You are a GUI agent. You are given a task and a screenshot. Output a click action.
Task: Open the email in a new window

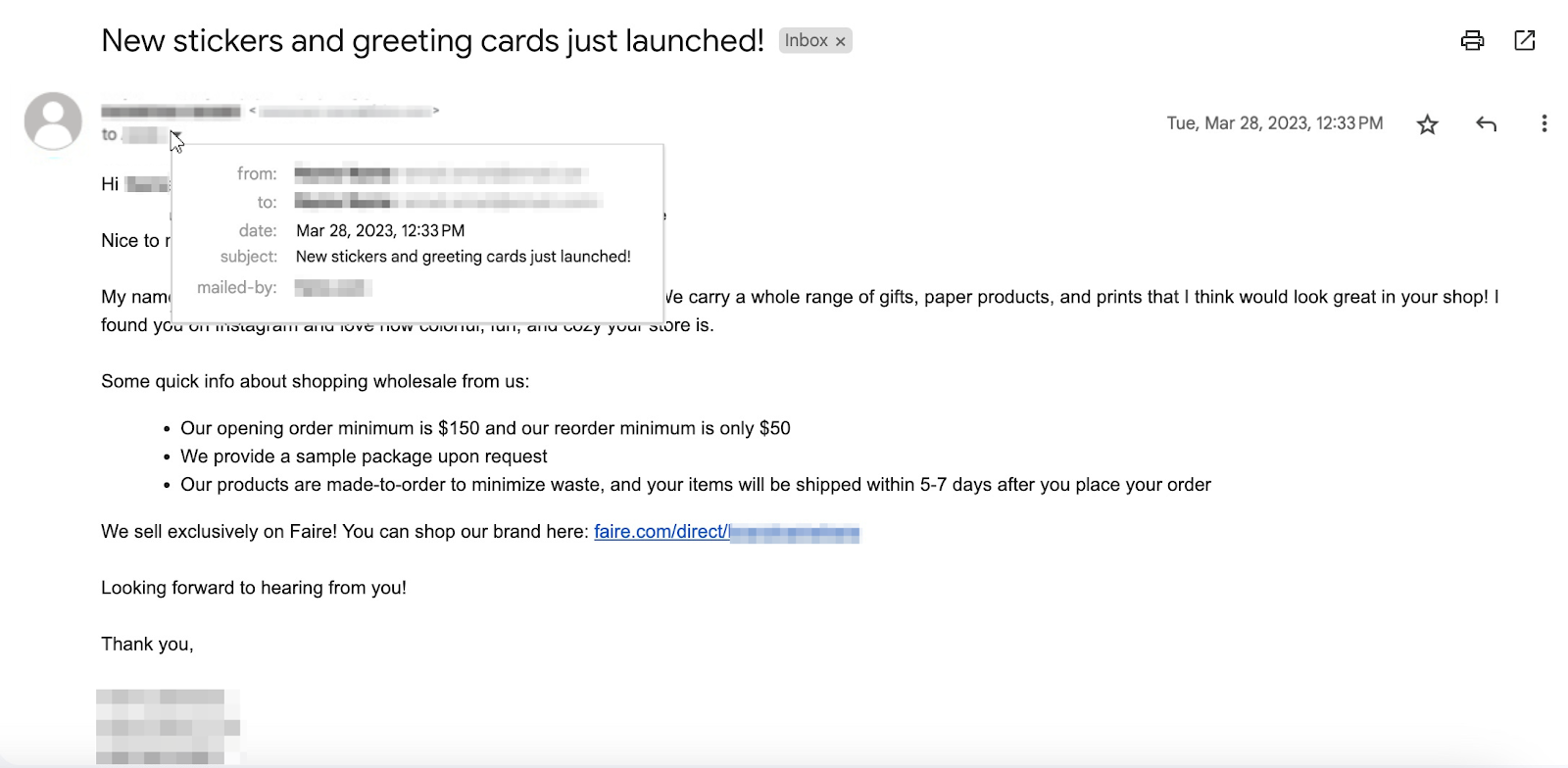(1525, 40)
